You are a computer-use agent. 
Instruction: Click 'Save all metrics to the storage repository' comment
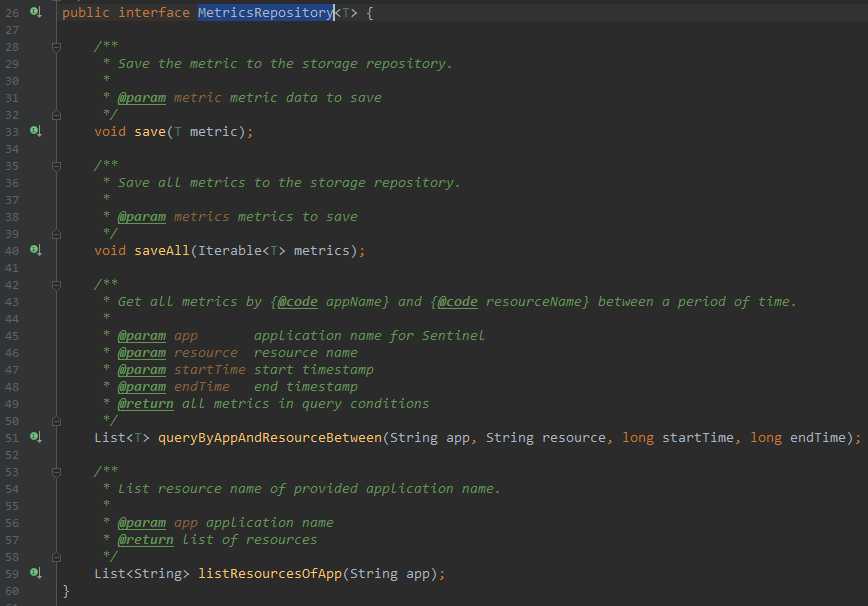289,183
